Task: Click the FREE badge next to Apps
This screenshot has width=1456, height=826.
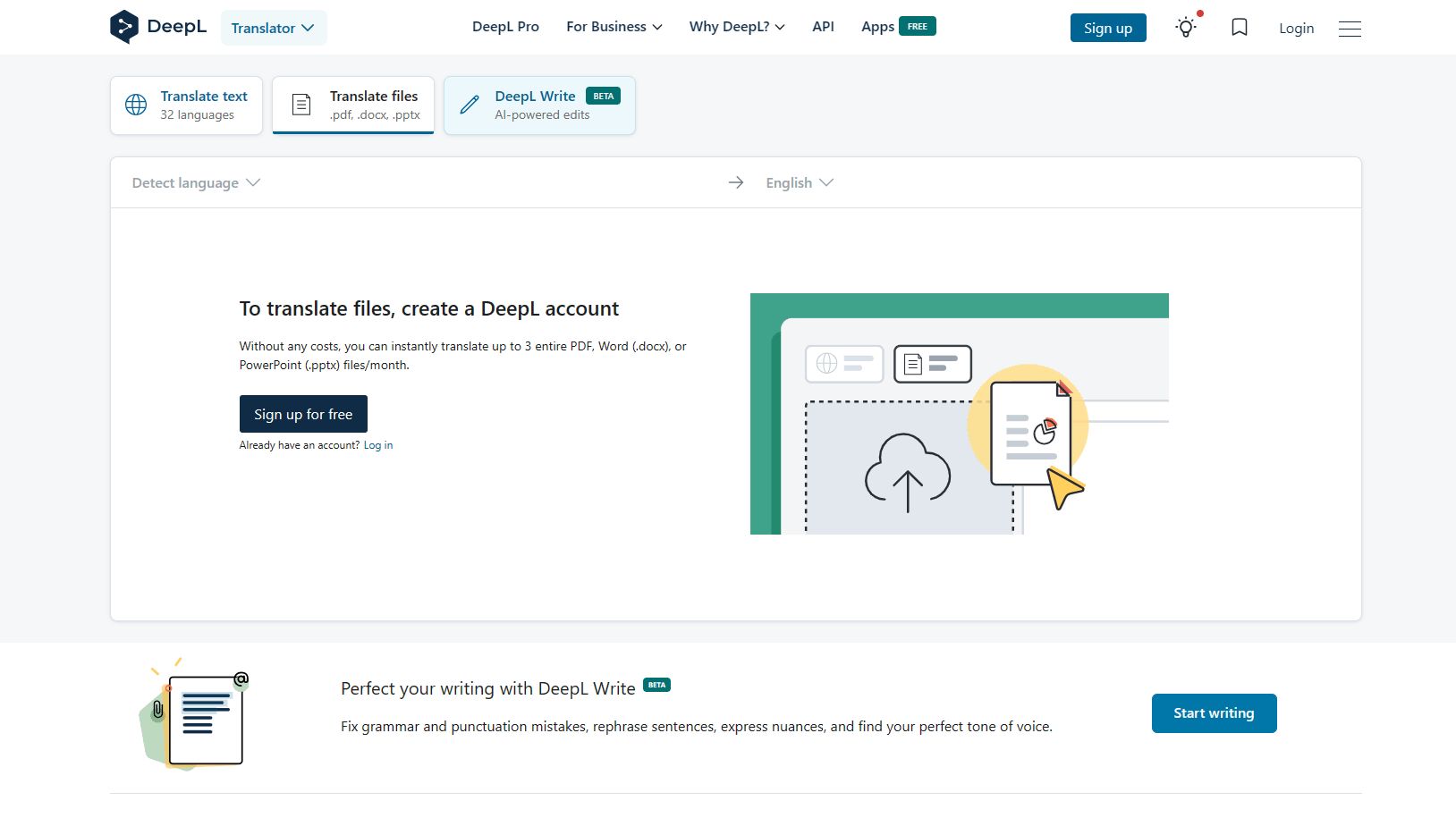Action: pos(918,26)
